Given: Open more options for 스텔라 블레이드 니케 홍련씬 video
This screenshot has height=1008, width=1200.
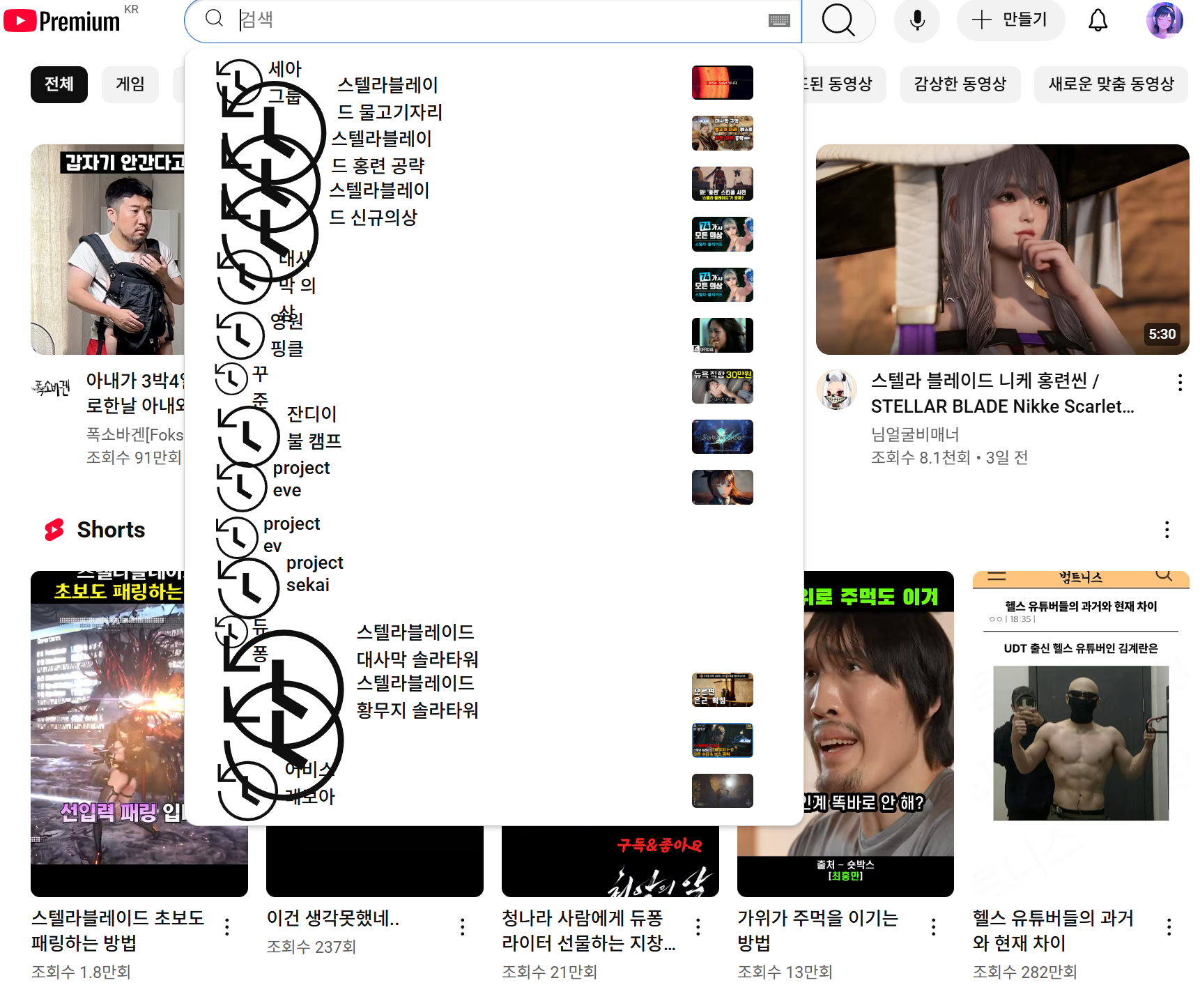Looking at the screenshot, I should pos(1179,382).
